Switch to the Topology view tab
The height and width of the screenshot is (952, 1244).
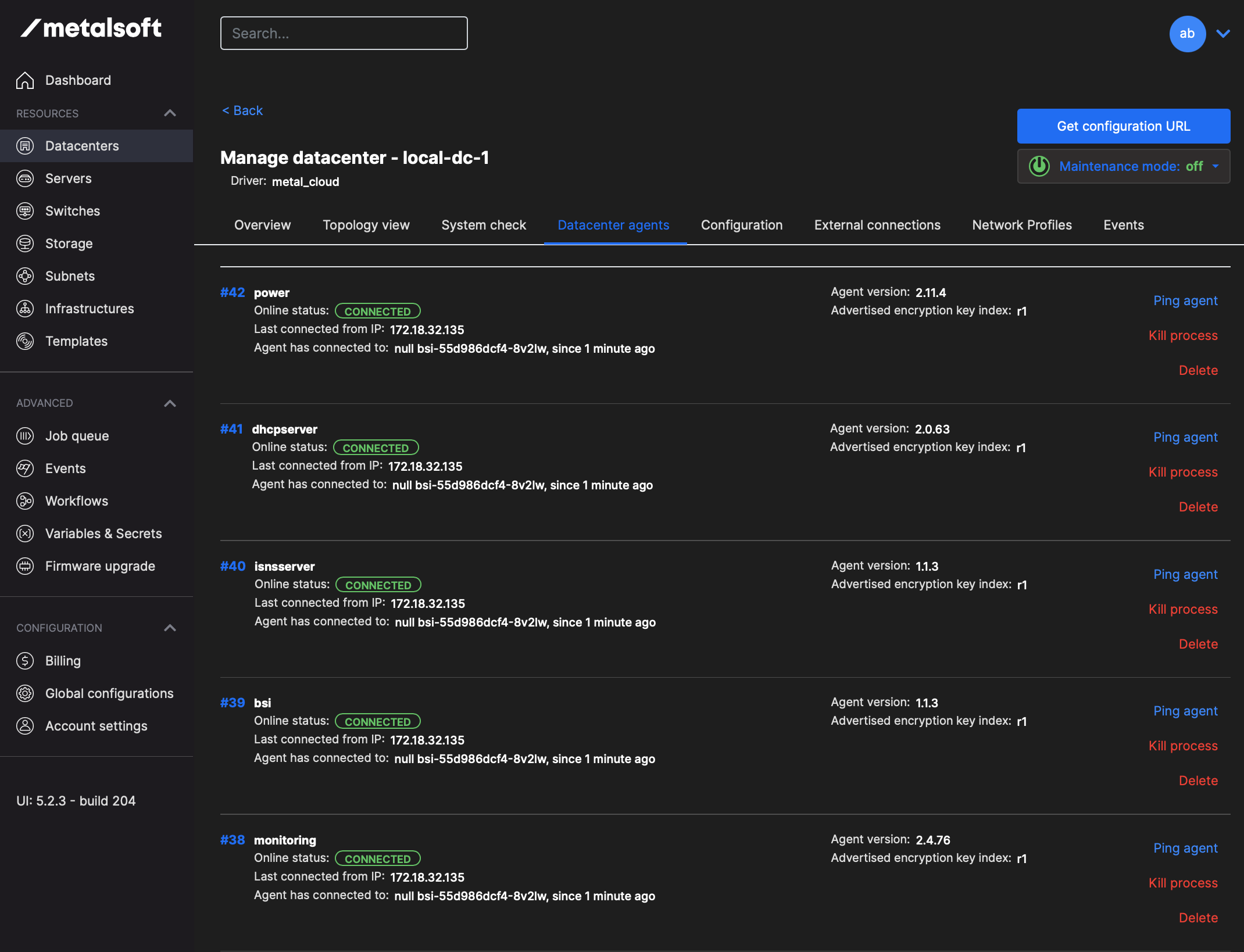(366, 225)
